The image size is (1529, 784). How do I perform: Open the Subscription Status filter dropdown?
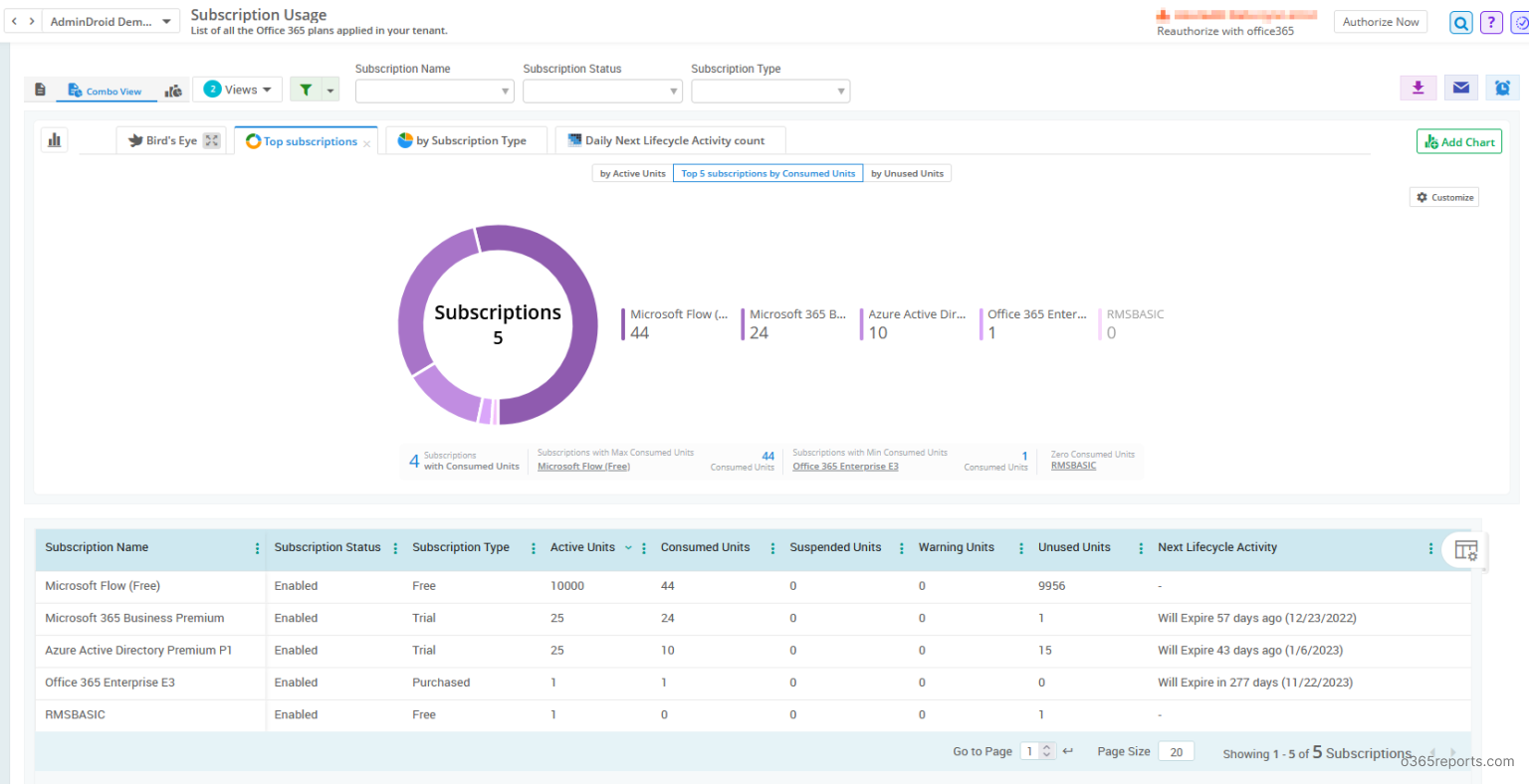602,92
